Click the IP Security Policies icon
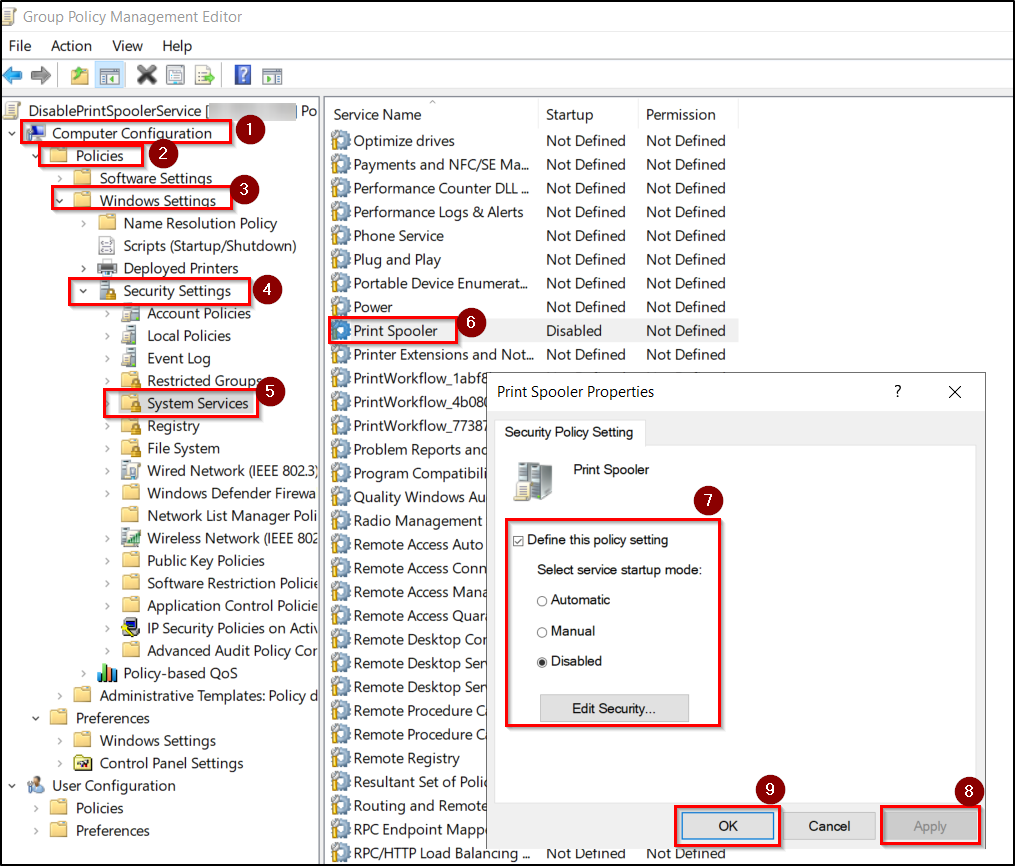 pyautogui.click(x=131, y=628)
